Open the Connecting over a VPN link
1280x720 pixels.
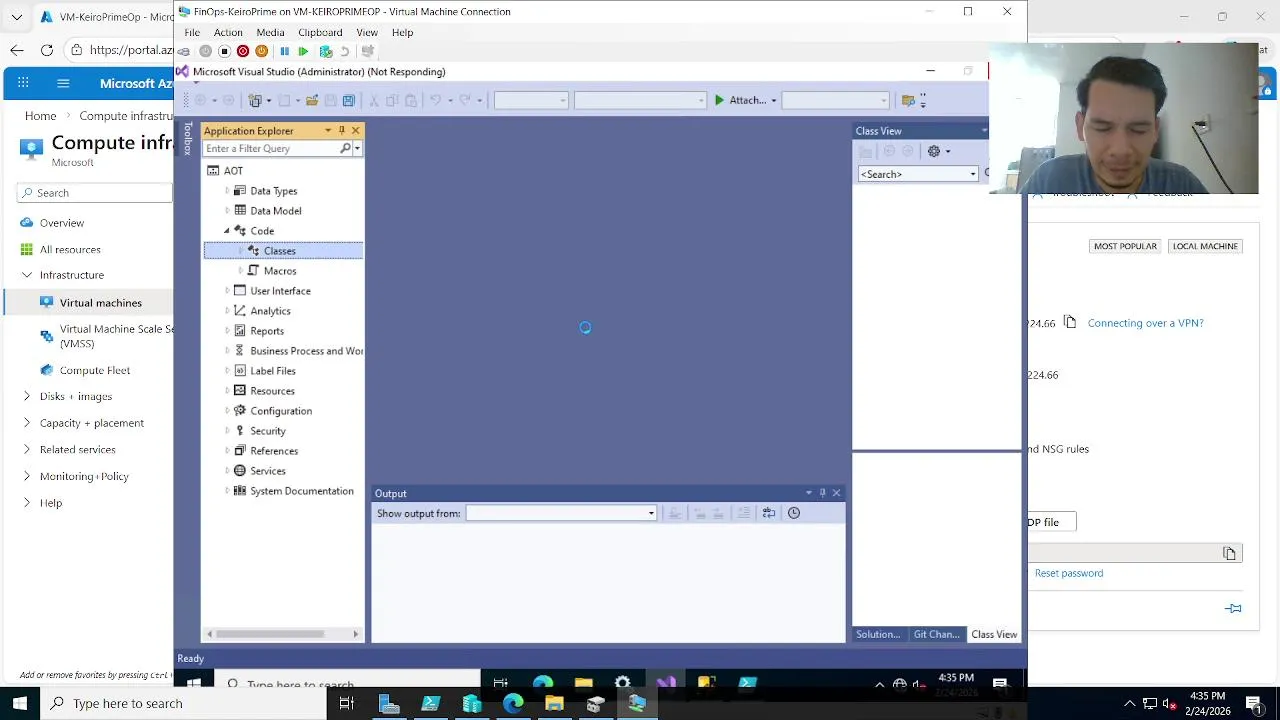[1145, 323]
